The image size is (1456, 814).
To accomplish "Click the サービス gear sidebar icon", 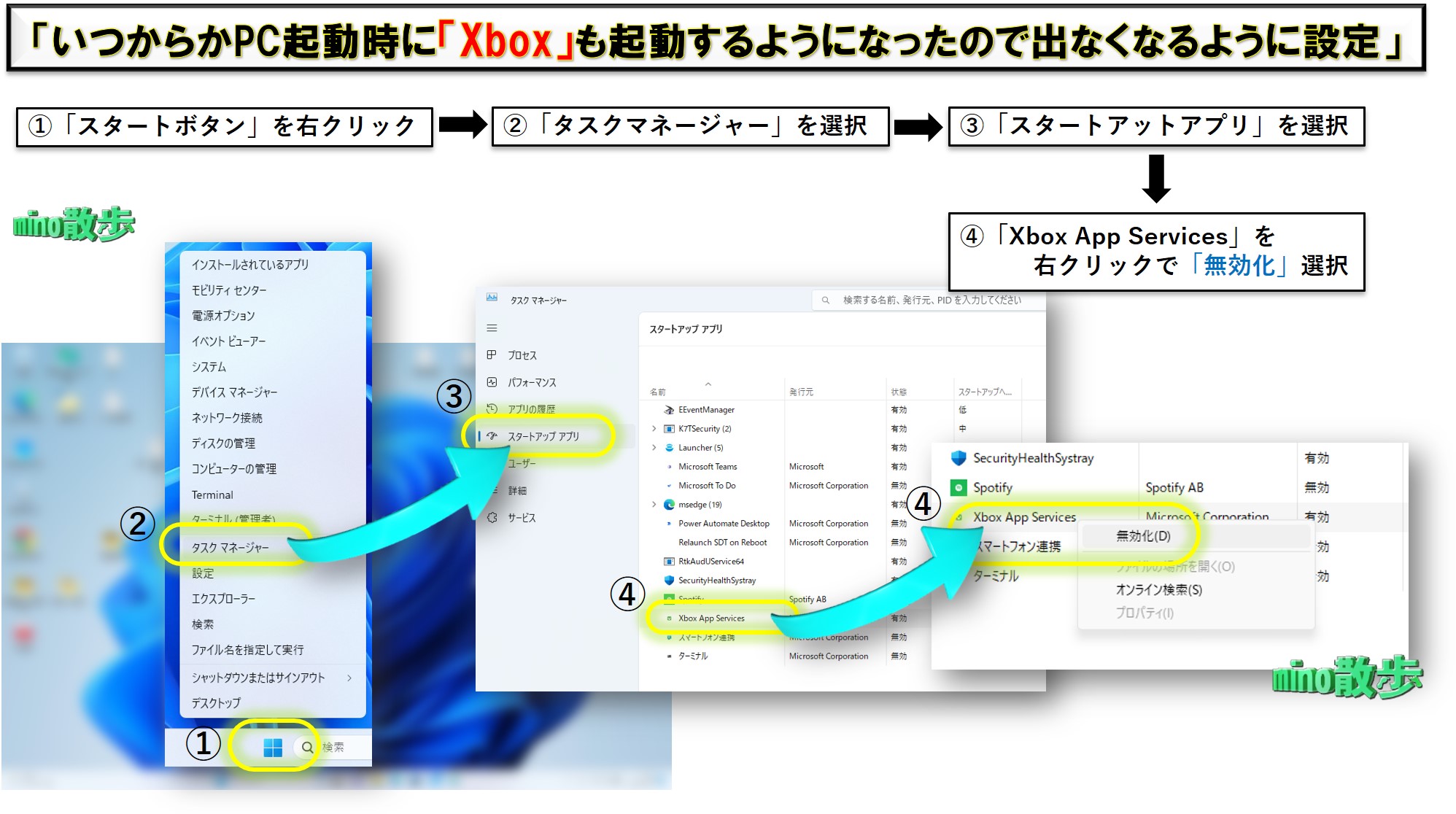I will click(x=492, y=517).
